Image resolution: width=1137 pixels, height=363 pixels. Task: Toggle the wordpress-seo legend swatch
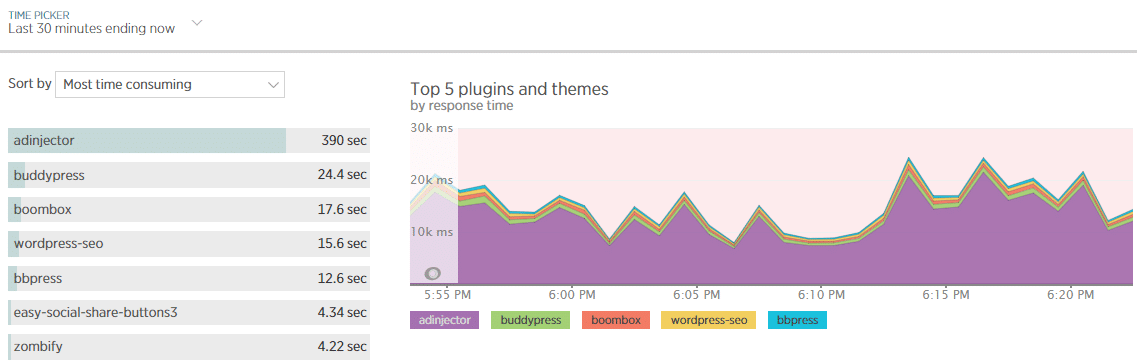(708, 320)
